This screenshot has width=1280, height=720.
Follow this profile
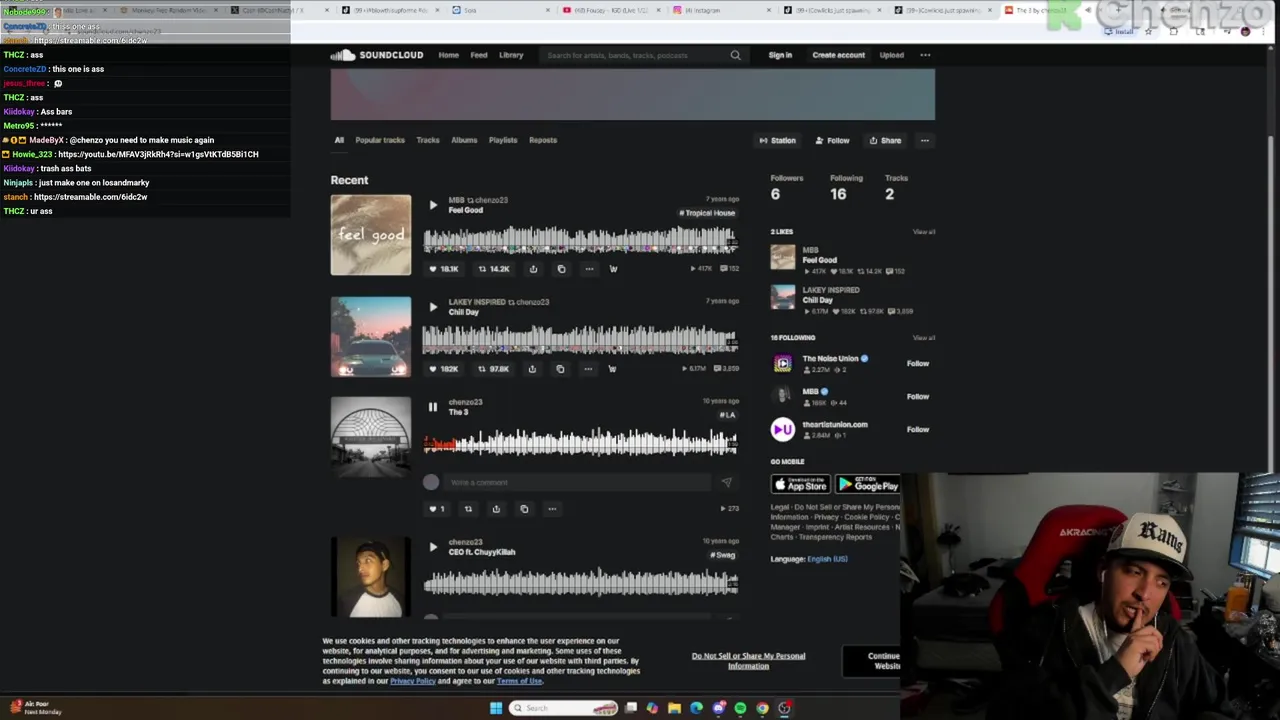(832, 141)
